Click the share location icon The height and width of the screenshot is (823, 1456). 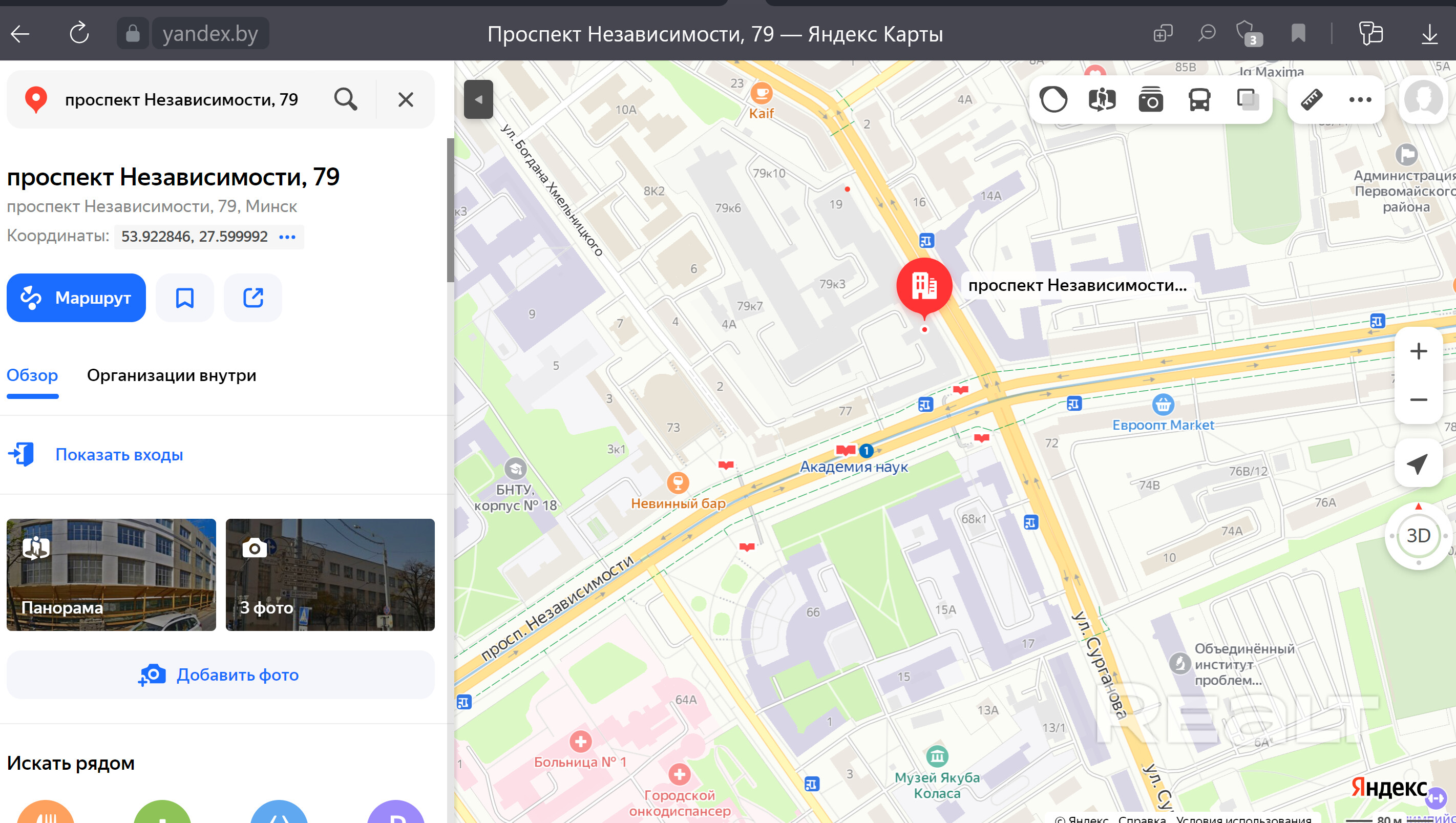(252, 298)
